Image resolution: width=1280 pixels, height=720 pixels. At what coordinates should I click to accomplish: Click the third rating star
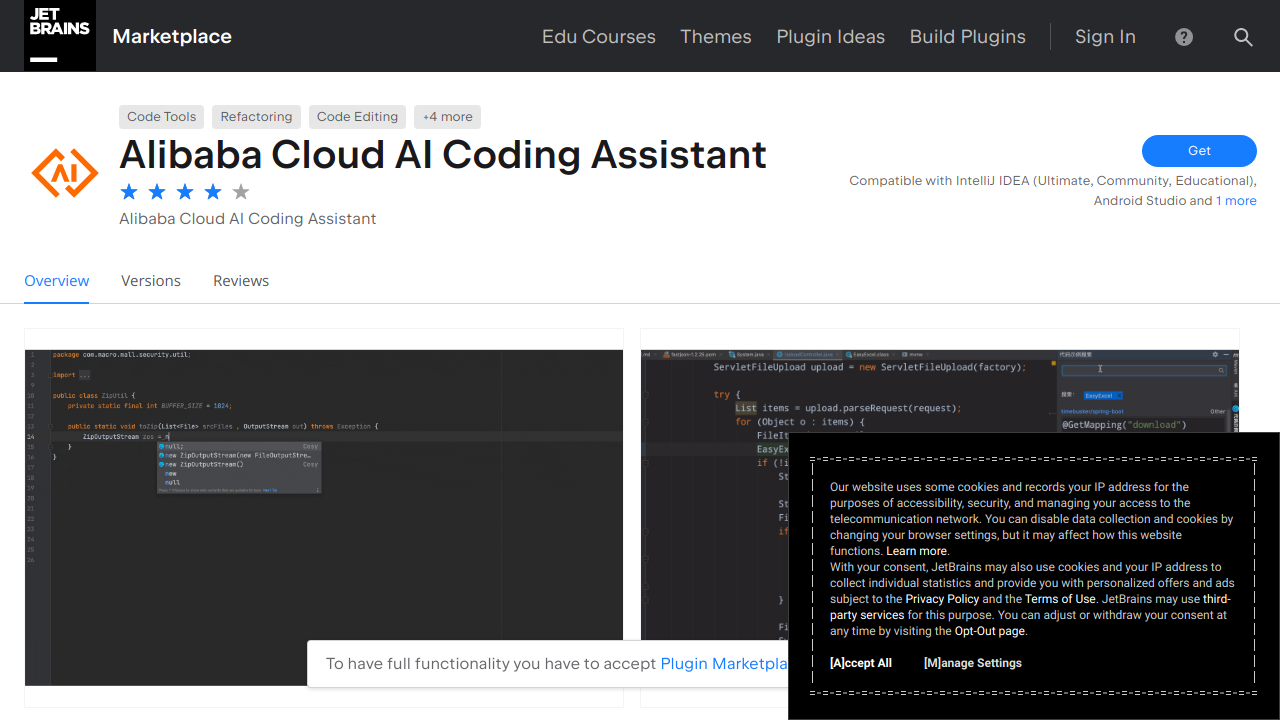click(185, 192)
